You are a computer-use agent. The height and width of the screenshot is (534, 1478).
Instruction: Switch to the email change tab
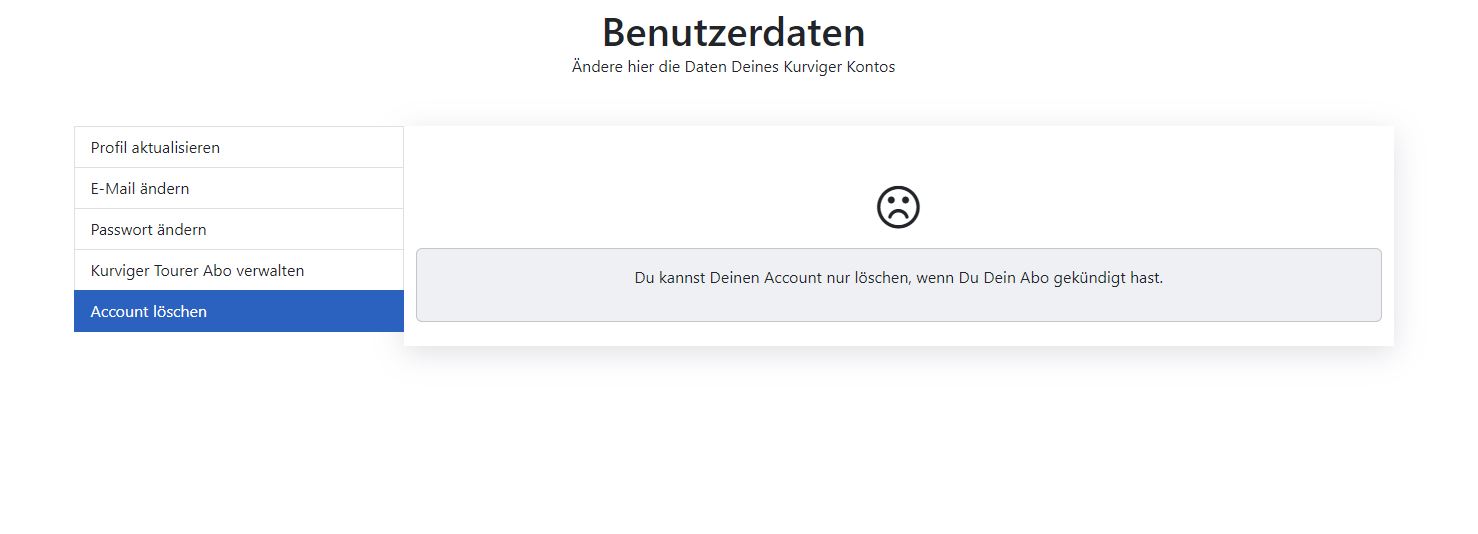tap(140, 188)
